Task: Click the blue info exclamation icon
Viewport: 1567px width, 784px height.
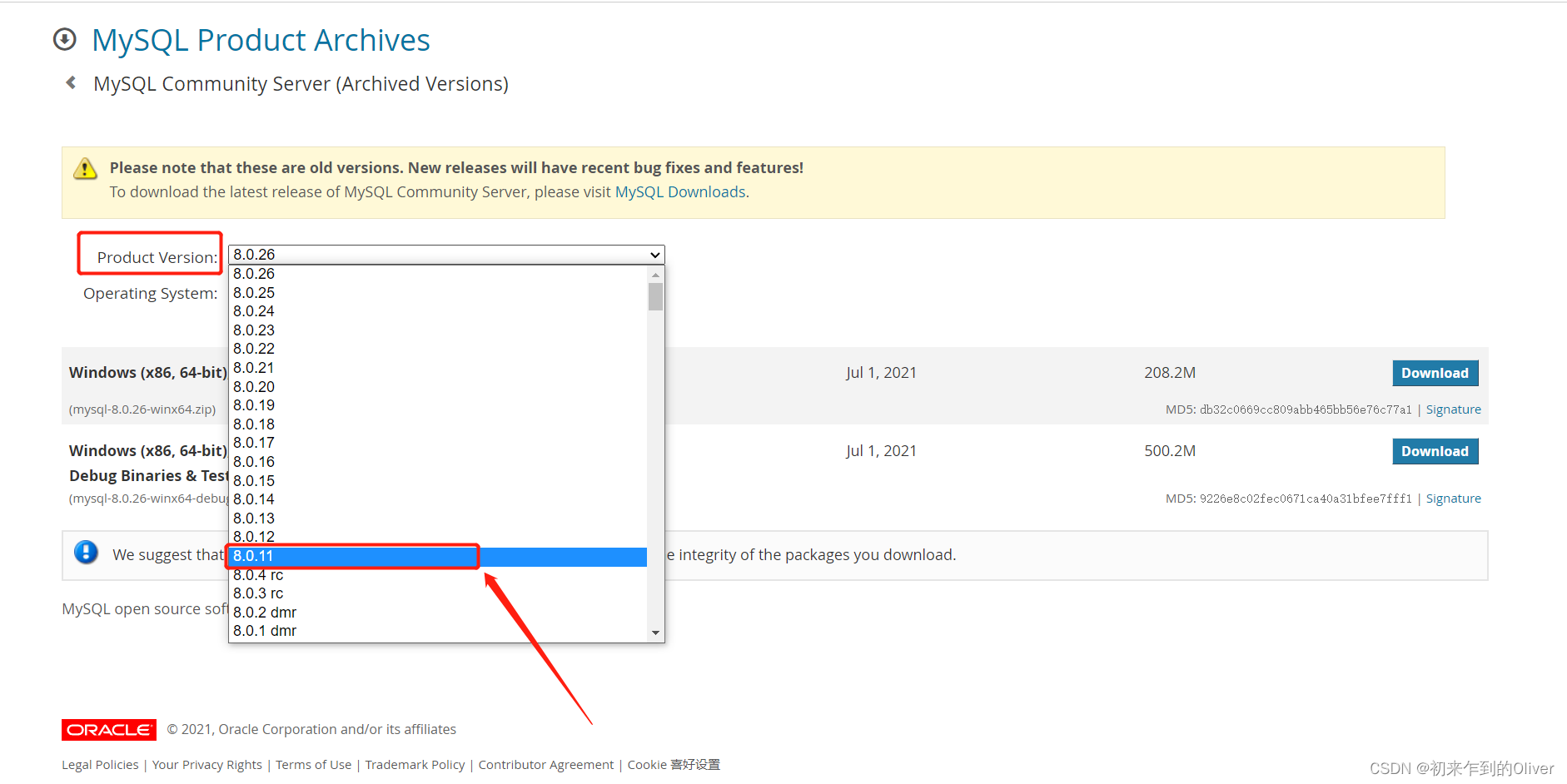Action: [x=86, y=552]
